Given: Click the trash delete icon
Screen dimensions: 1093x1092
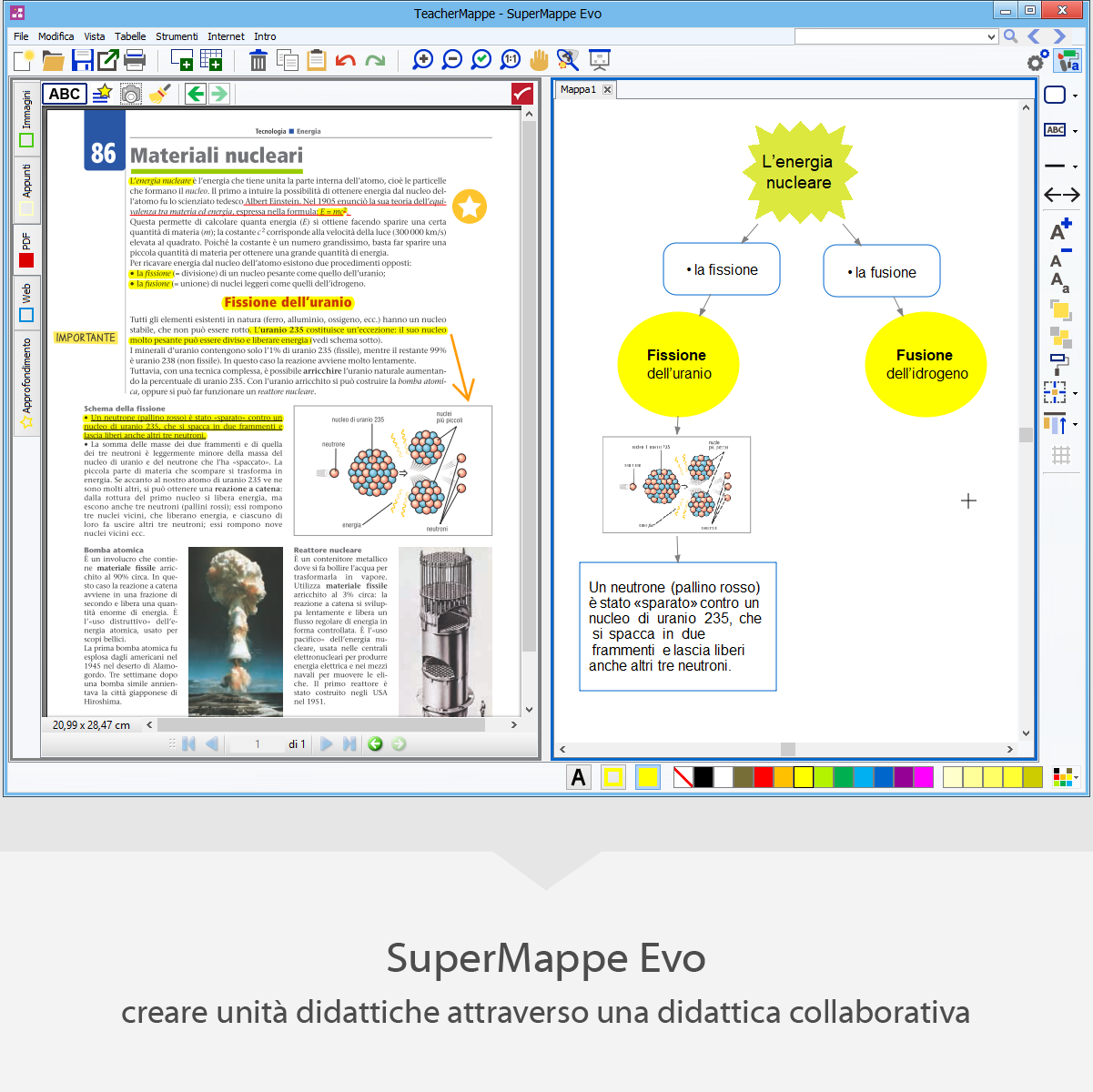Looking at the screenshot, I should pos(258,61).
